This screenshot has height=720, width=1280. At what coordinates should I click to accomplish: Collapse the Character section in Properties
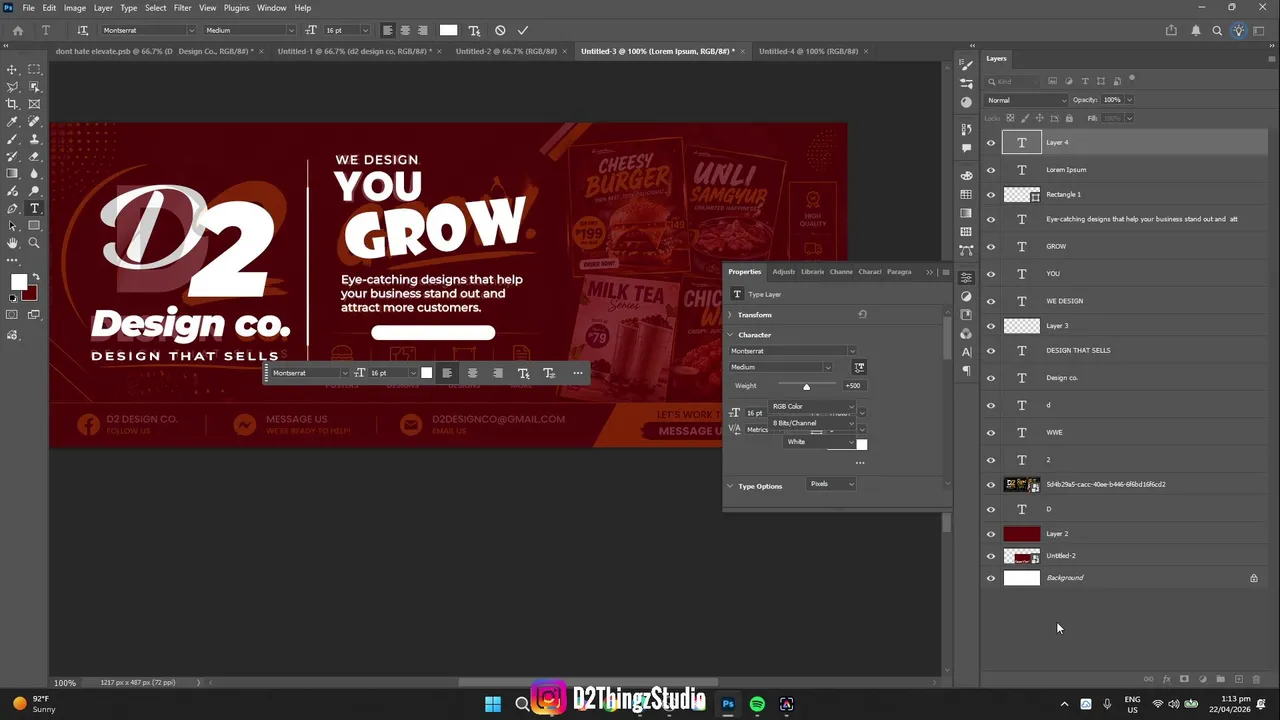coord(730,335)
